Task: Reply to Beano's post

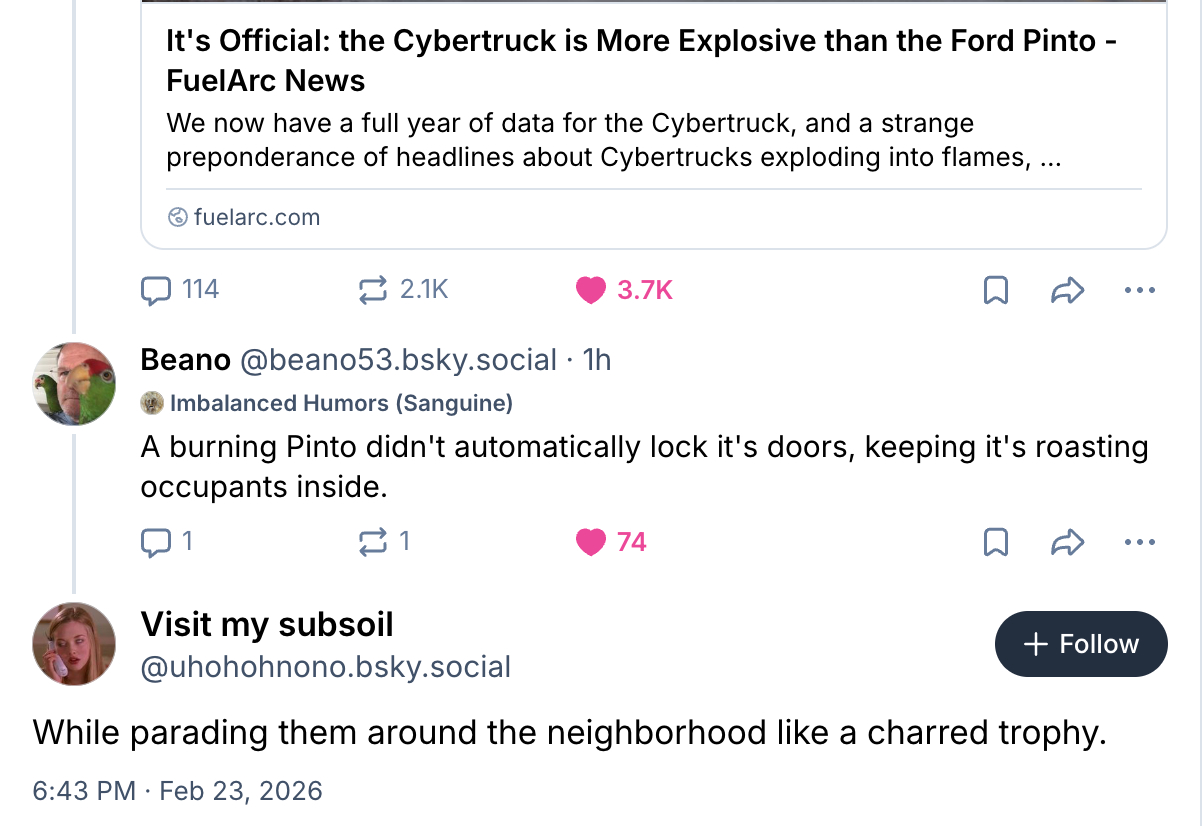Action: coord(156,542)
